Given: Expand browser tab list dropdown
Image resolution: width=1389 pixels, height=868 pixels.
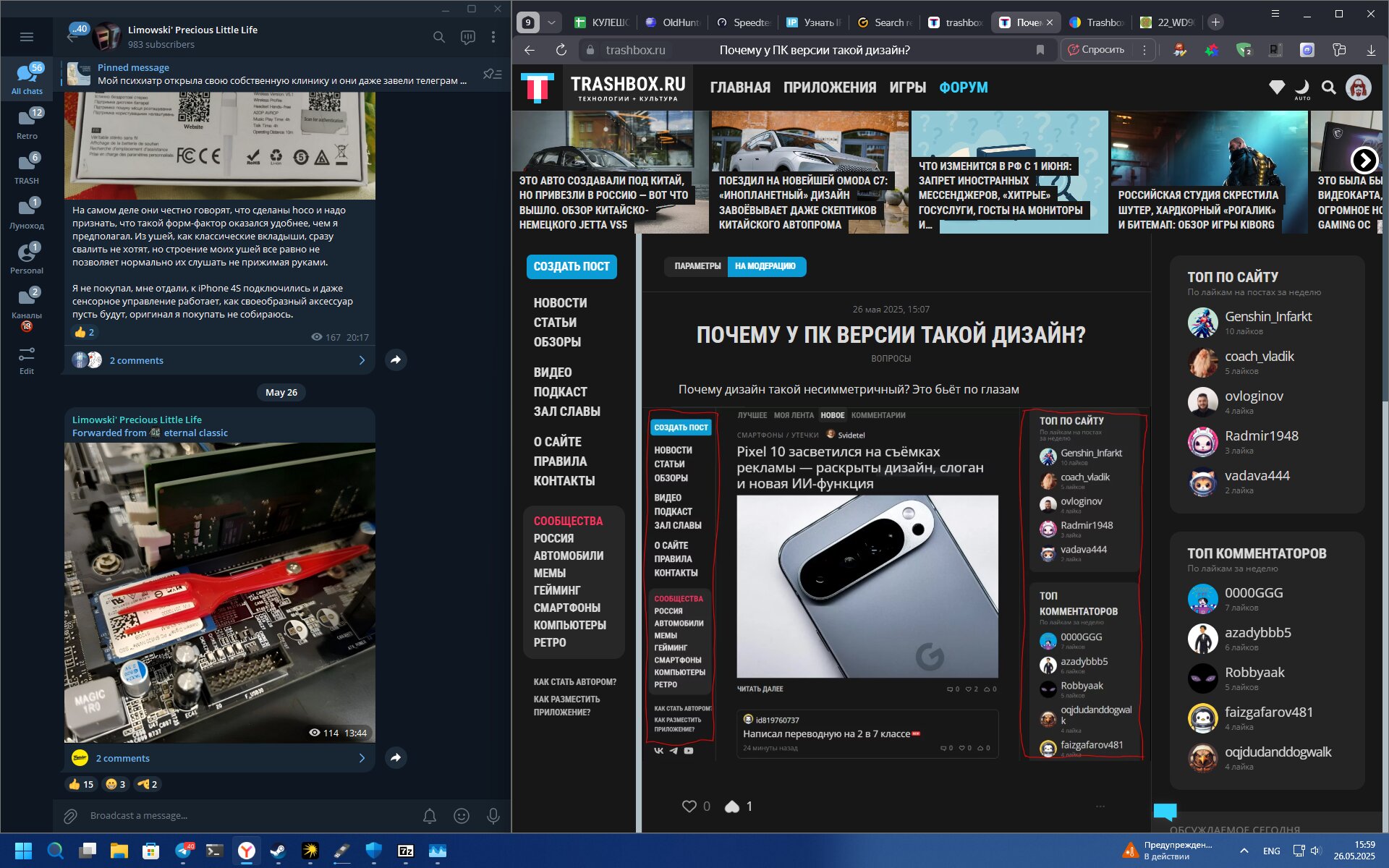Looking at the screenshot, I should [551, 22].
